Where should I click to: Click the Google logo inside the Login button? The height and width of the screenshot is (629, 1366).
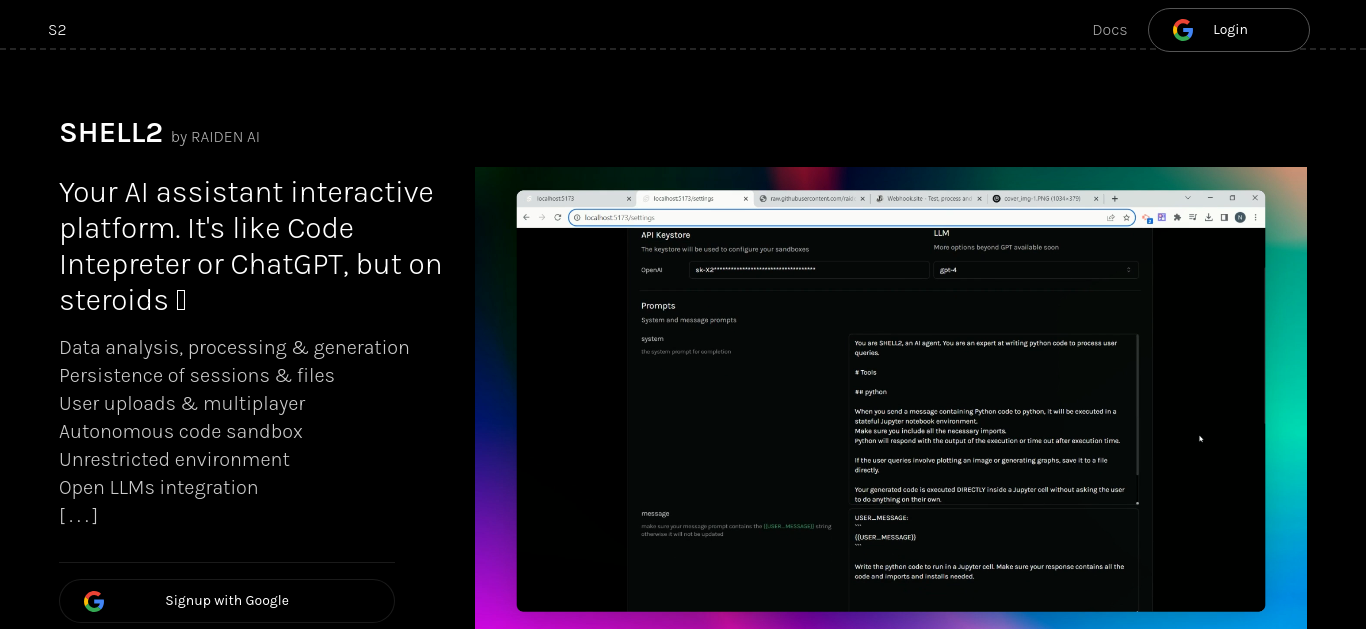[1183, 30]
